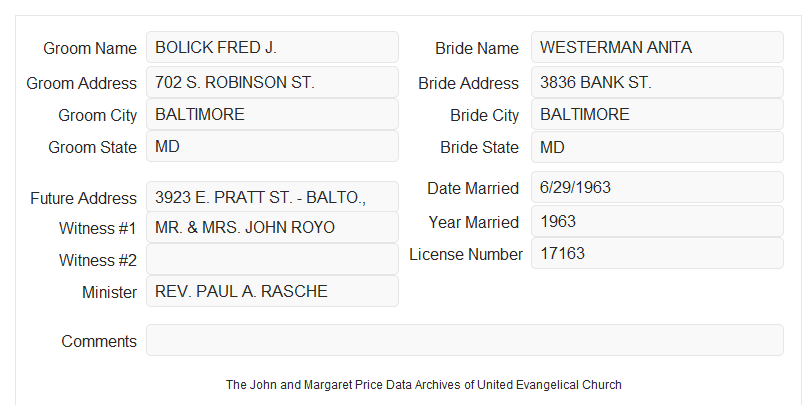Click the Groom Name field
This screenshot has height=405, width=805.
[x=272, y=47]
